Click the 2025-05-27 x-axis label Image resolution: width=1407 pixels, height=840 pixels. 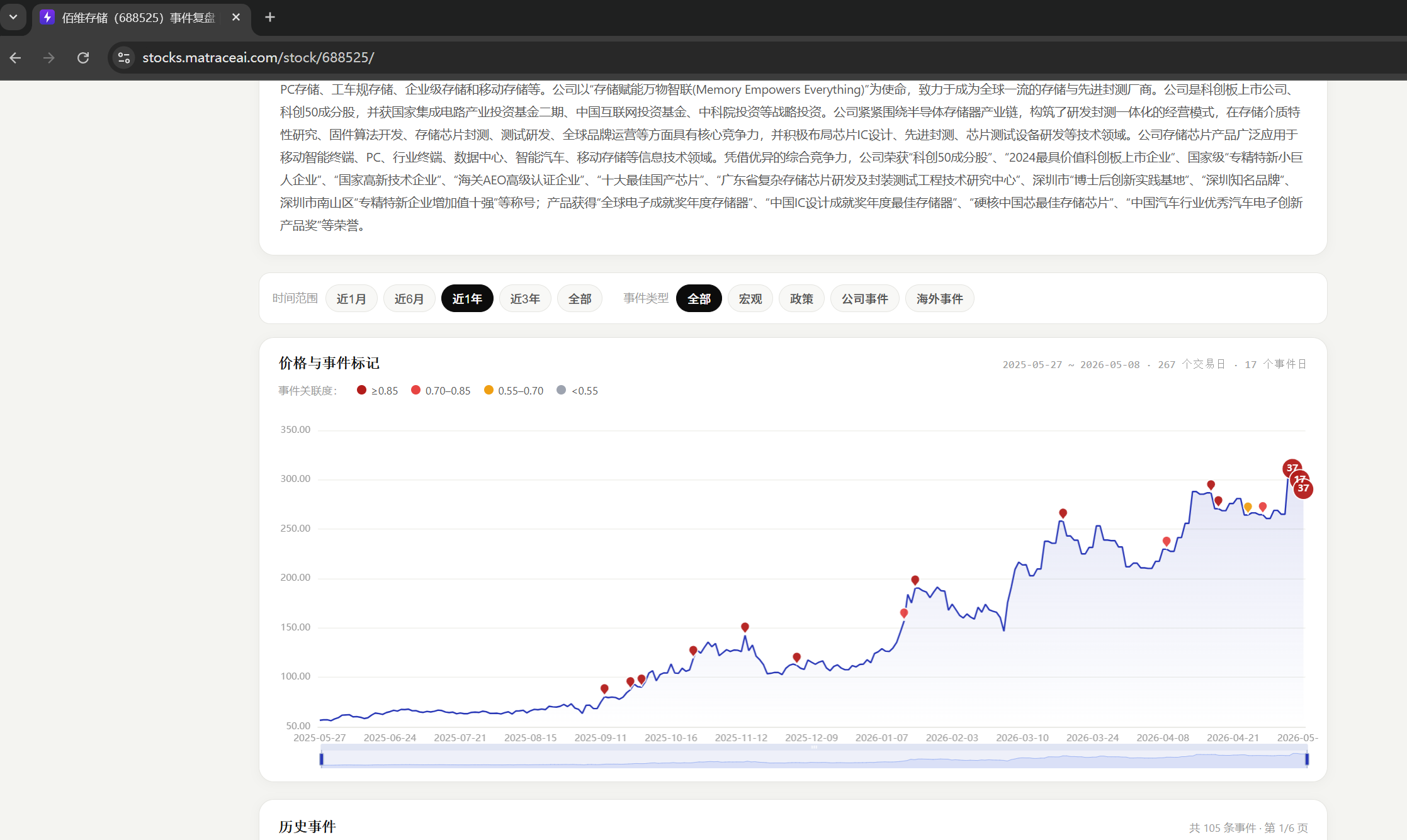320,737
